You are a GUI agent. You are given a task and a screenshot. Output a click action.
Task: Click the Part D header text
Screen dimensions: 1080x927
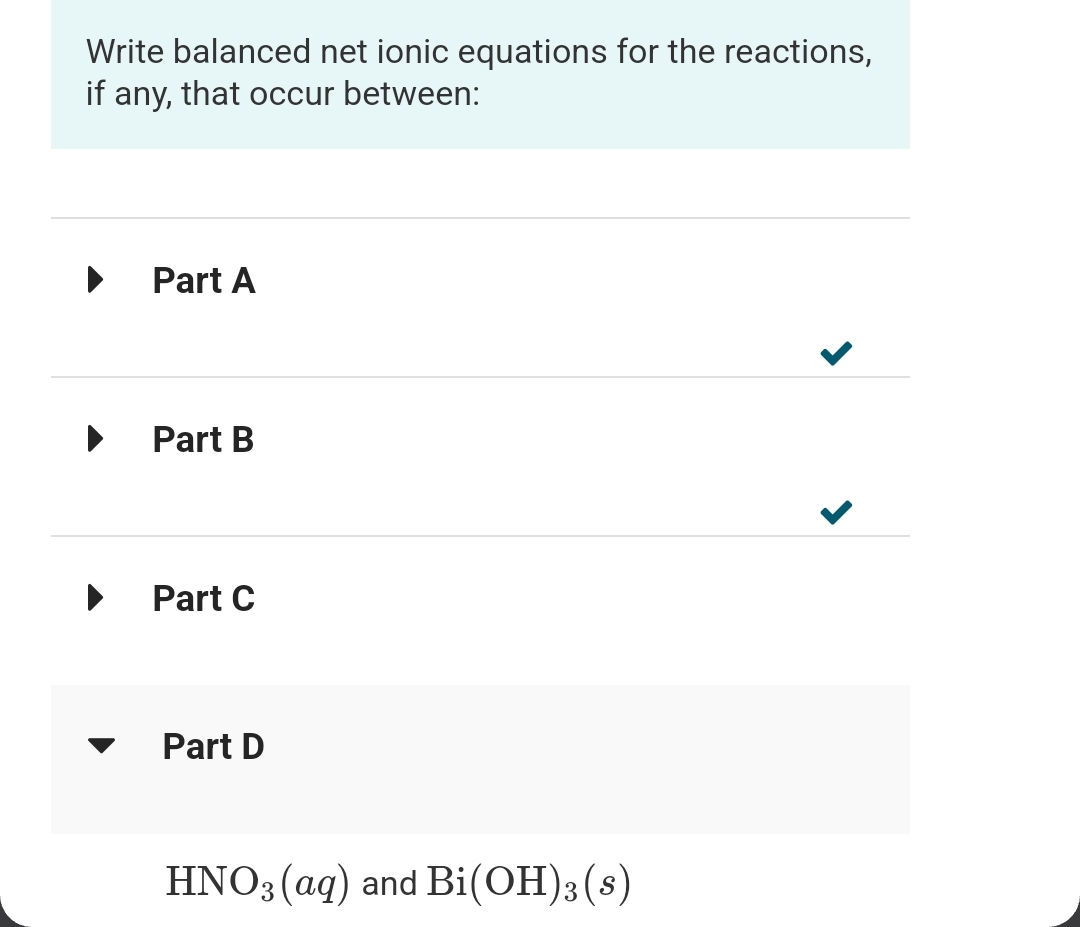pos(213,745)
